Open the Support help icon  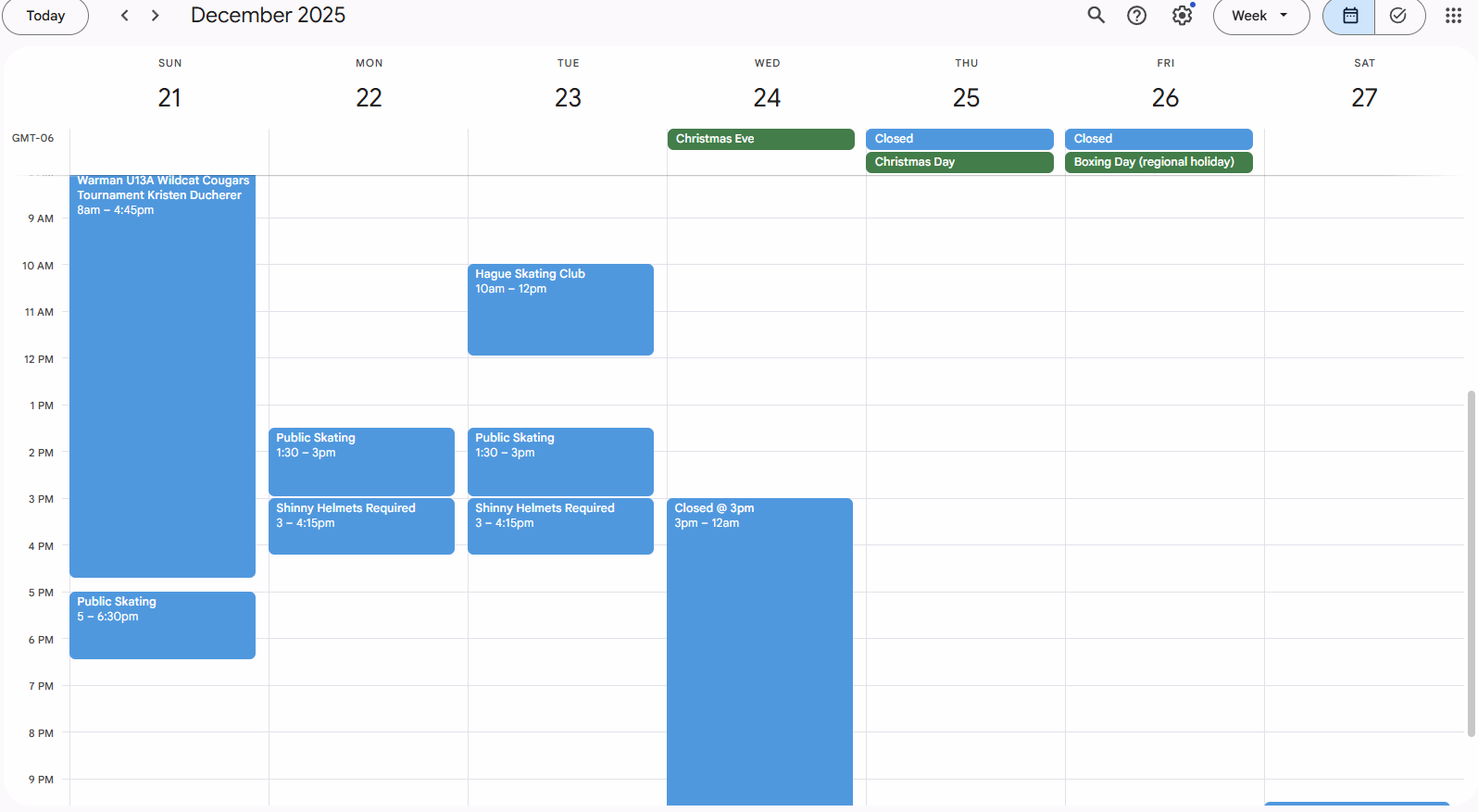coord(1136,16)
